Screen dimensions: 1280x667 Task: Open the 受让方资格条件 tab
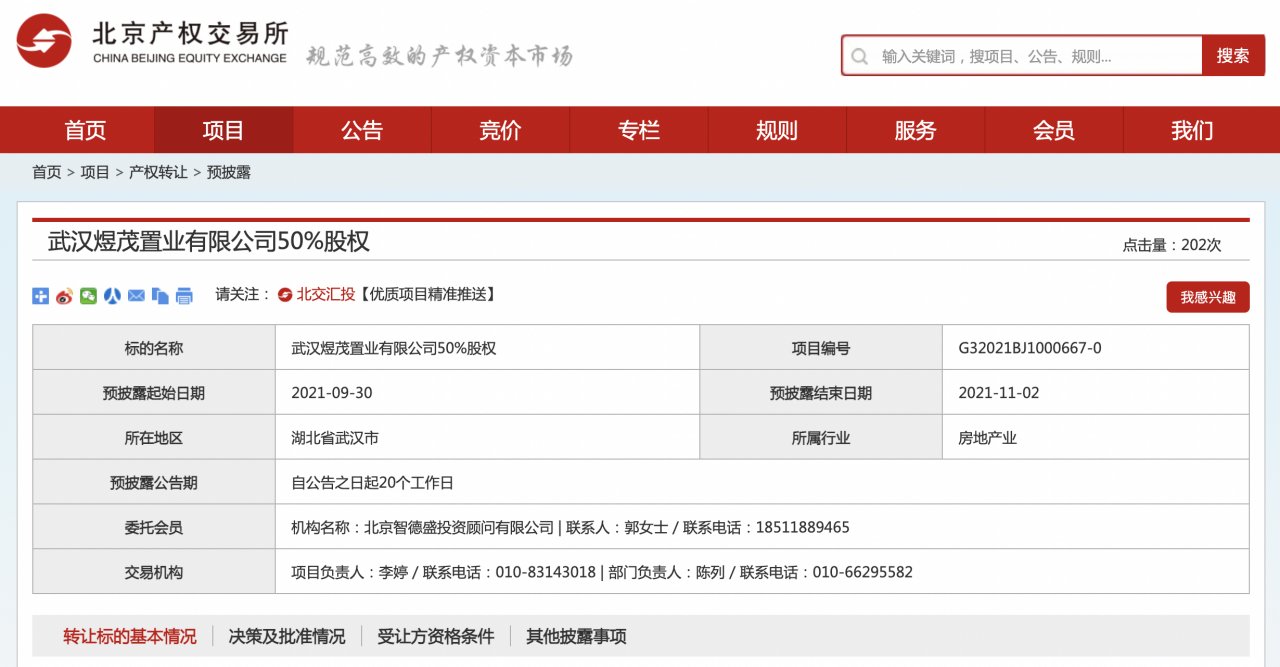point(435,635)
